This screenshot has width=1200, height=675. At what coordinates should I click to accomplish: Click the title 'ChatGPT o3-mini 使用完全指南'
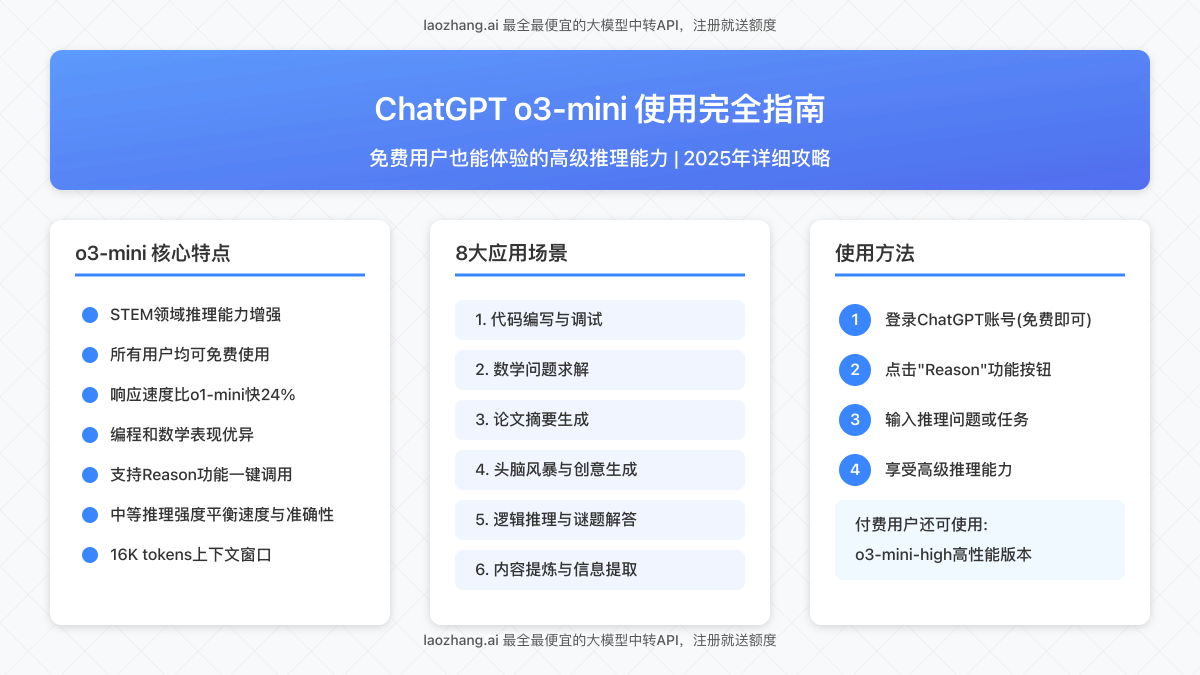pos(600,108)
